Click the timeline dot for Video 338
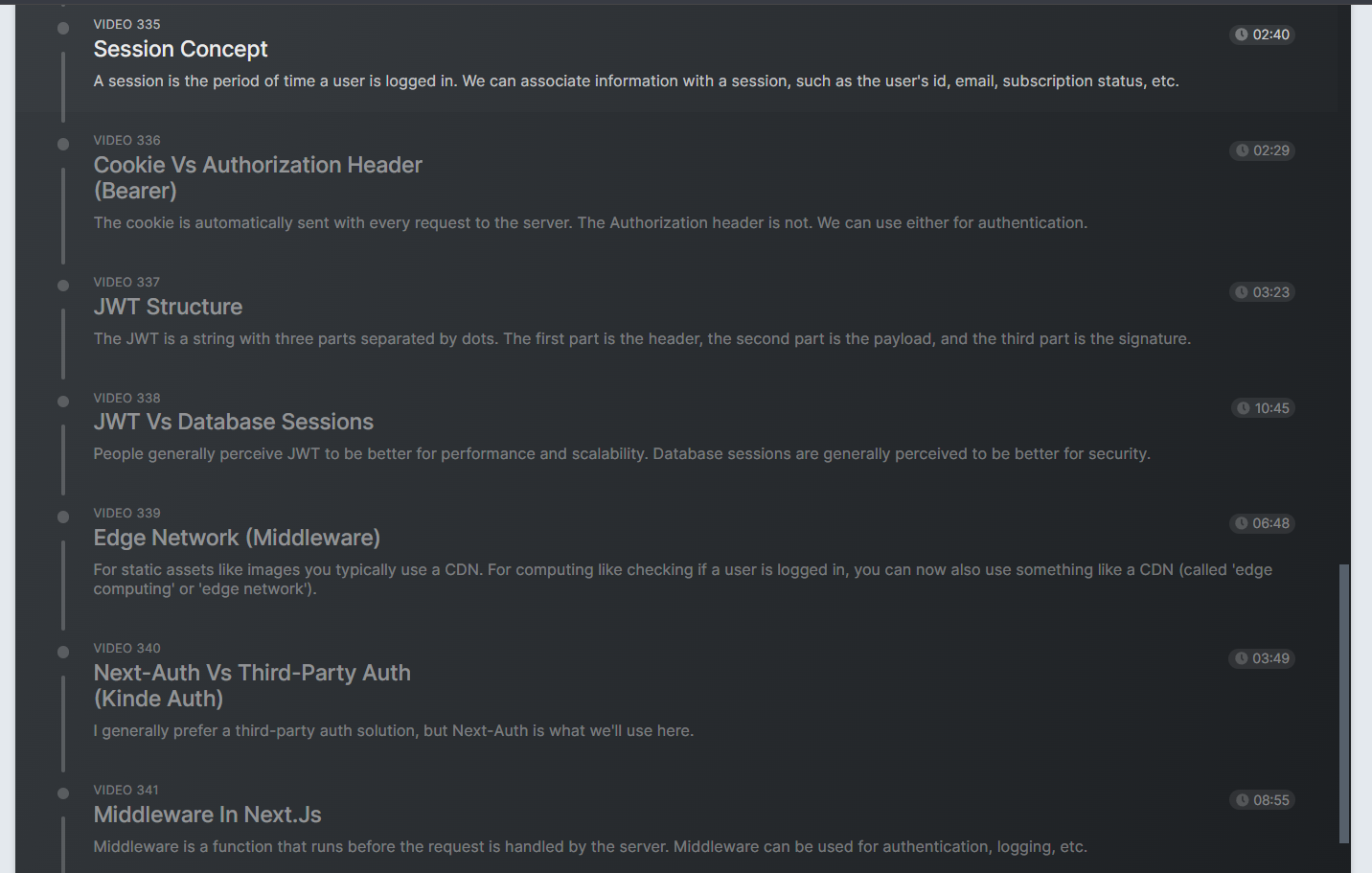Image resolution: width=1372 pixels, height=873 pixels. (63, 402)
